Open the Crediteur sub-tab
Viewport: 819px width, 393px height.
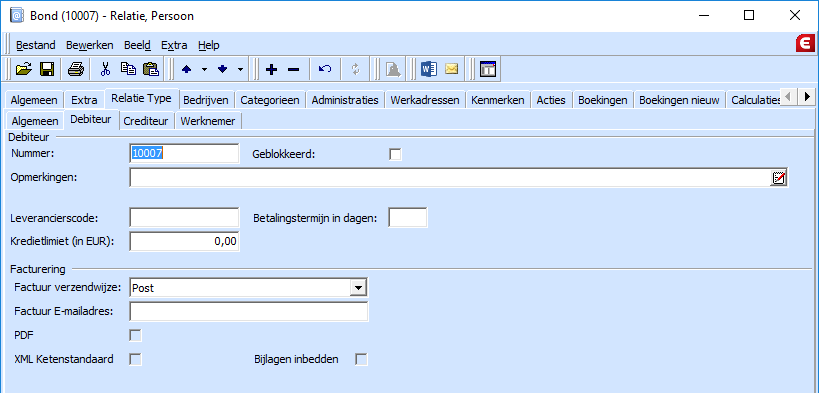146,121
